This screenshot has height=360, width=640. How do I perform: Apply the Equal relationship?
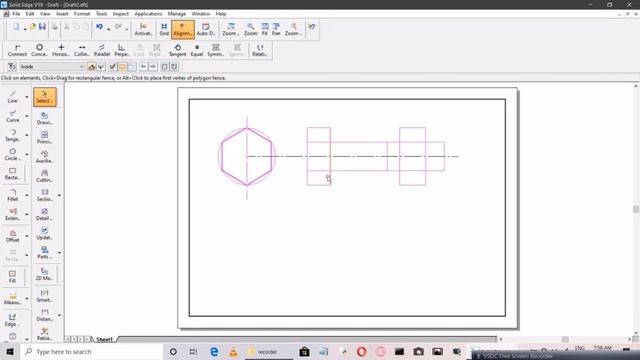pos(197,50)
